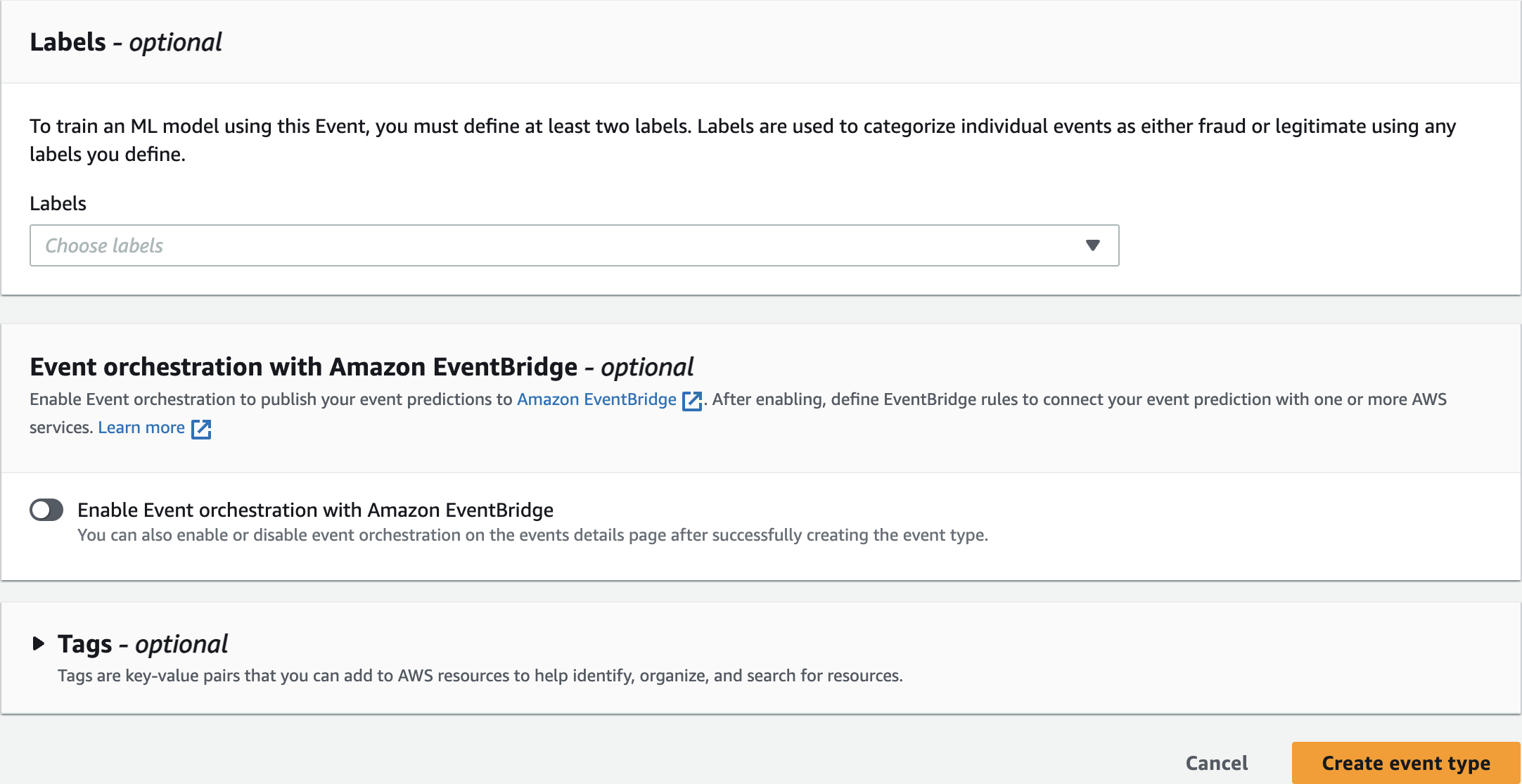
Task: Click the 'Labels' field caption above dropdown
Action: tap(58, 203)
